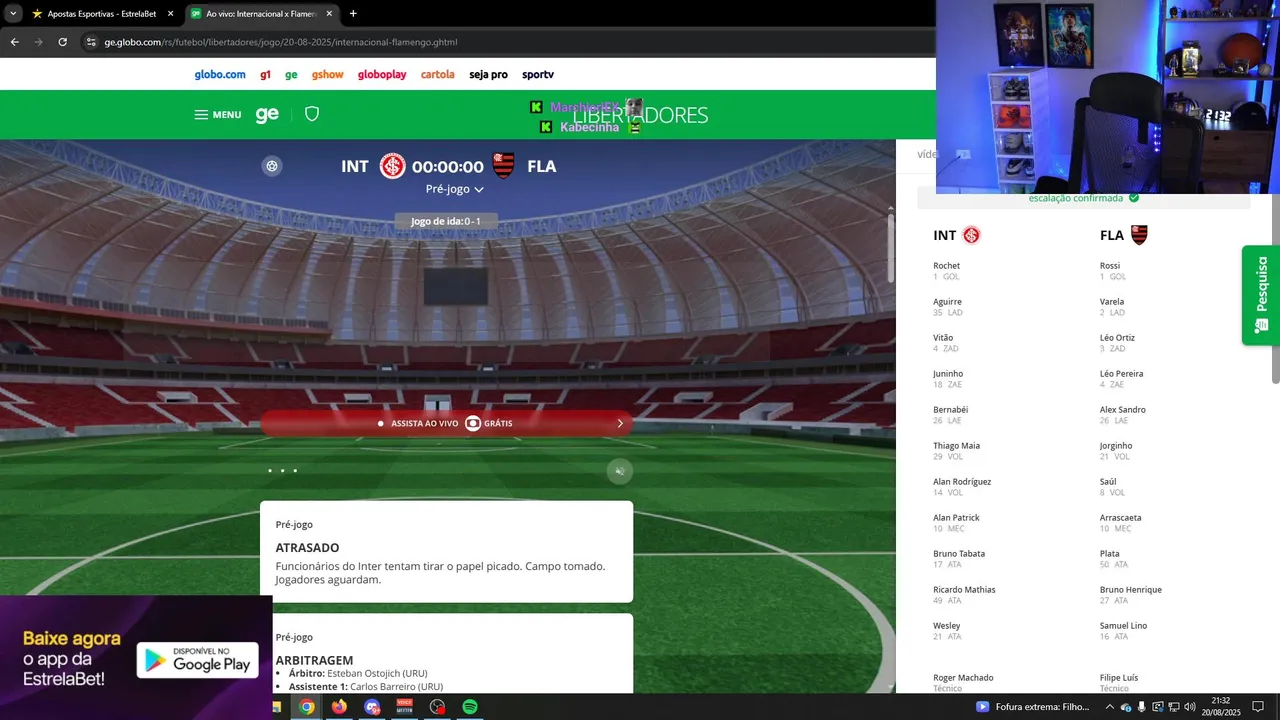Select player Léo Ortiz
The image size is (1280, 720).
1117,338
